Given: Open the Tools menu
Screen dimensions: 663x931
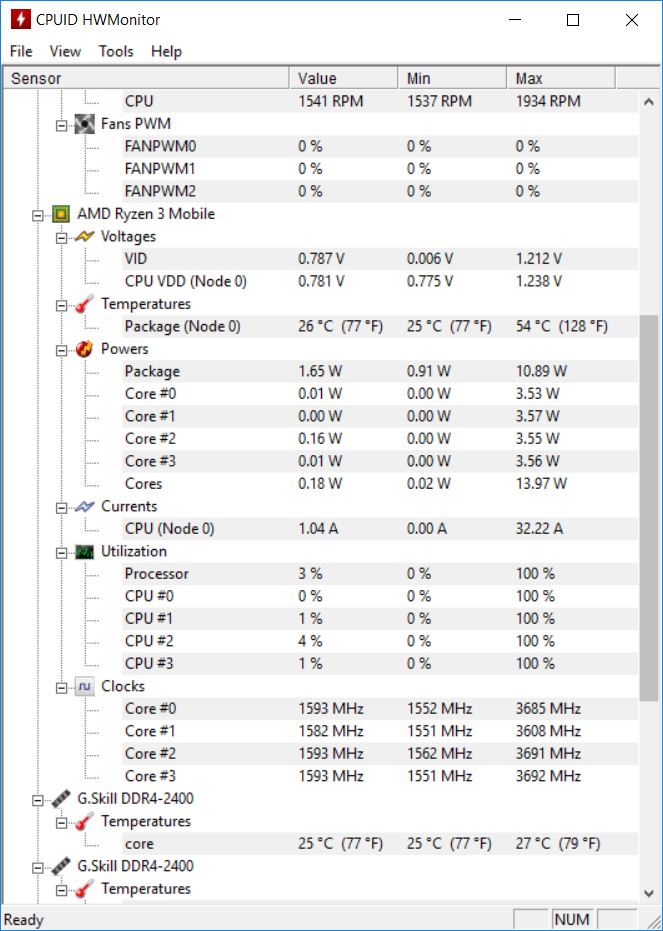Looking at the screenshot, I should coord(116,51).
